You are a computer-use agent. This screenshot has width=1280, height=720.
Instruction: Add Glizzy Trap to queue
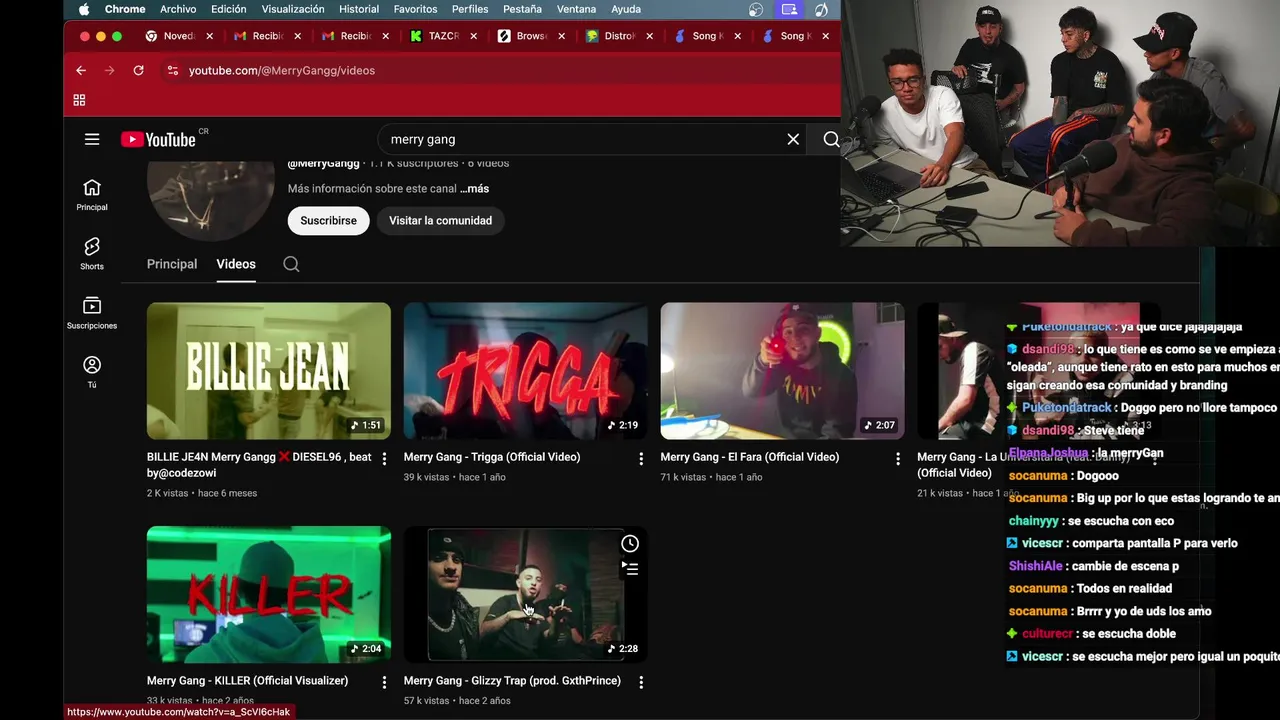(x=630, y=569)
